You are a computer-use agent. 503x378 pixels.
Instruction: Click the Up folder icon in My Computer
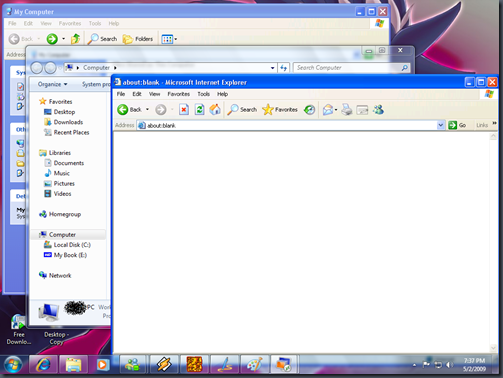[76, 39]
